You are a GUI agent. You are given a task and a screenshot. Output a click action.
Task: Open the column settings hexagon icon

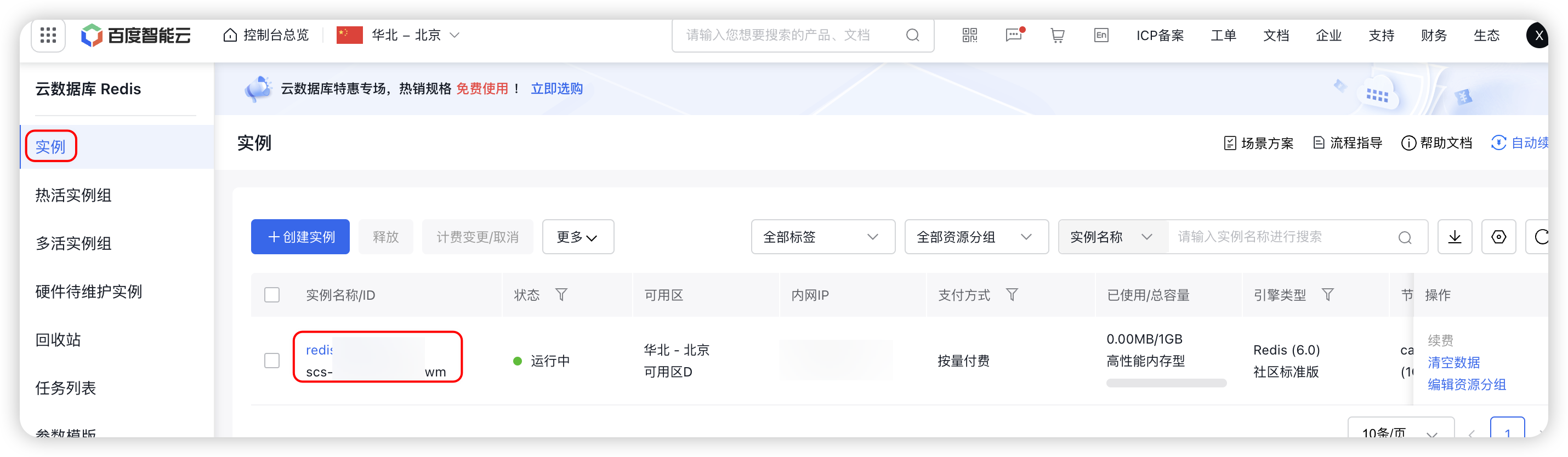pos(1498,237)
